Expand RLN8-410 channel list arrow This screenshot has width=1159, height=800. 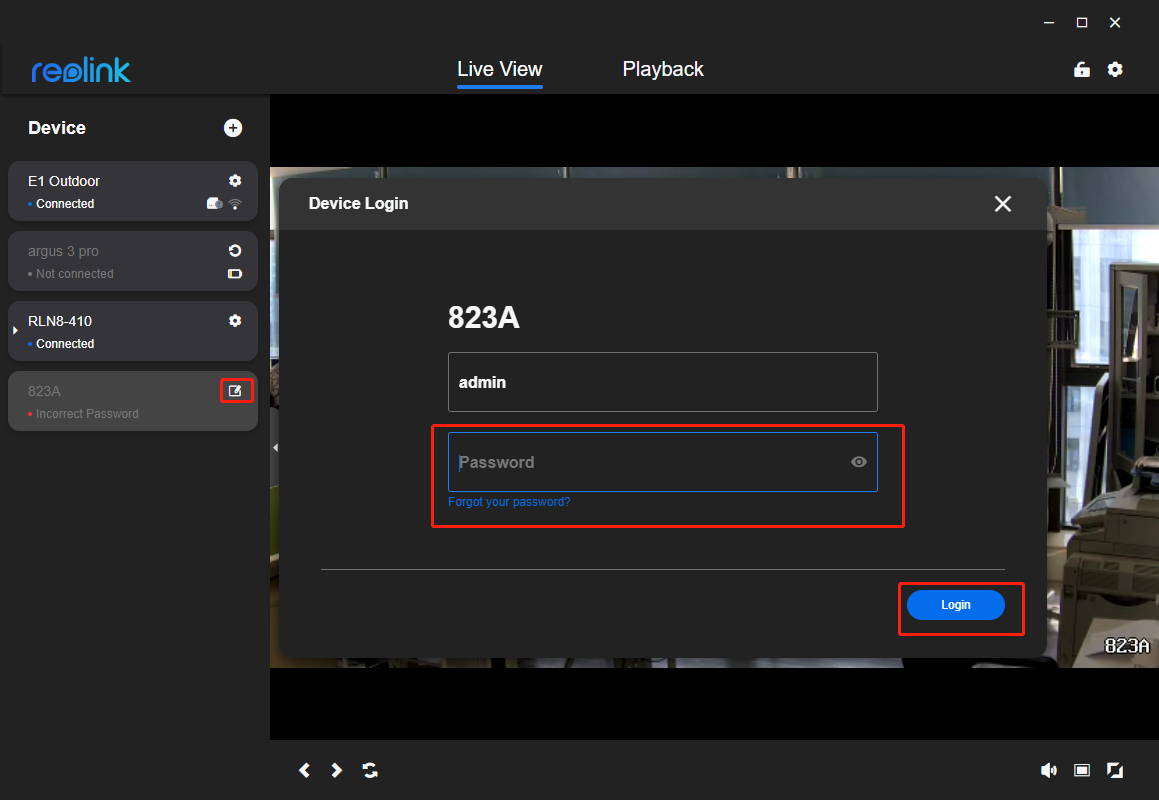pos(15,330)
